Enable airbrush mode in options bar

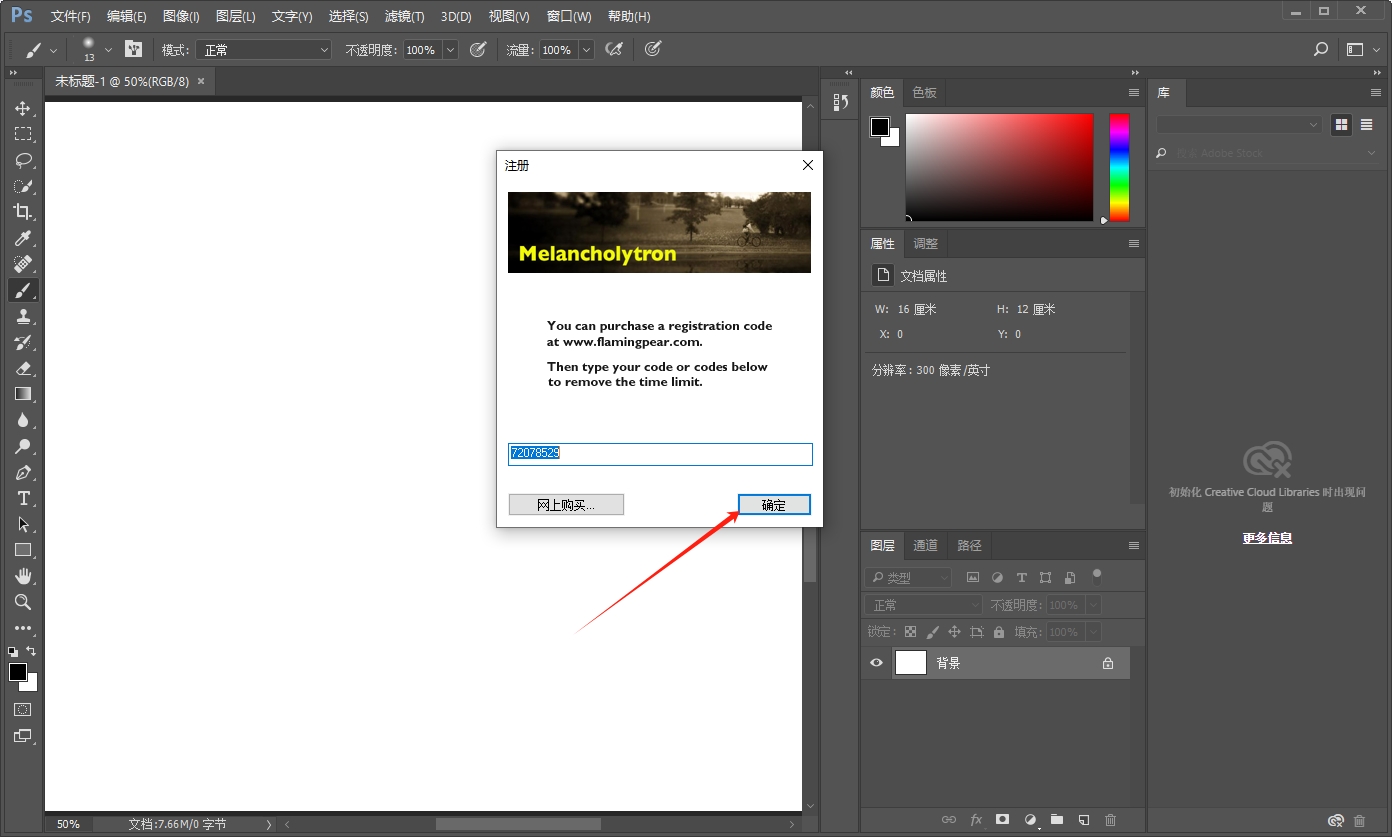click(x=613, y=49)
